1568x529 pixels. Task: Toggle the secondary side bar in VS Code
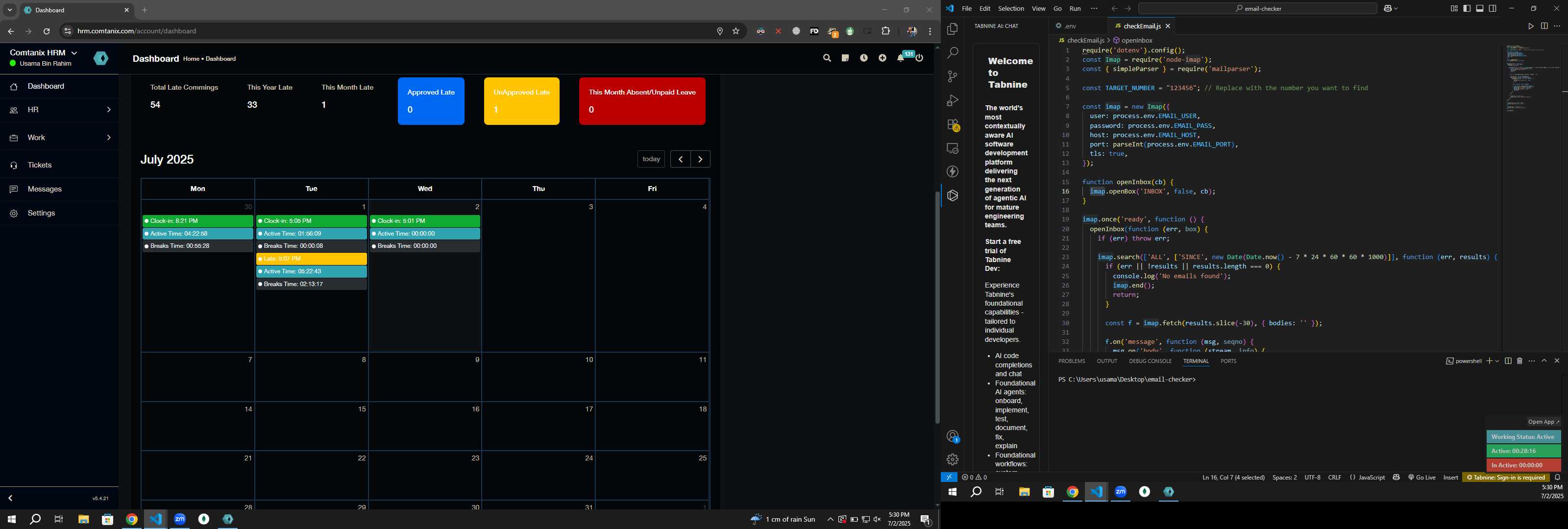pyautogui.click(x=1493, y=8)
